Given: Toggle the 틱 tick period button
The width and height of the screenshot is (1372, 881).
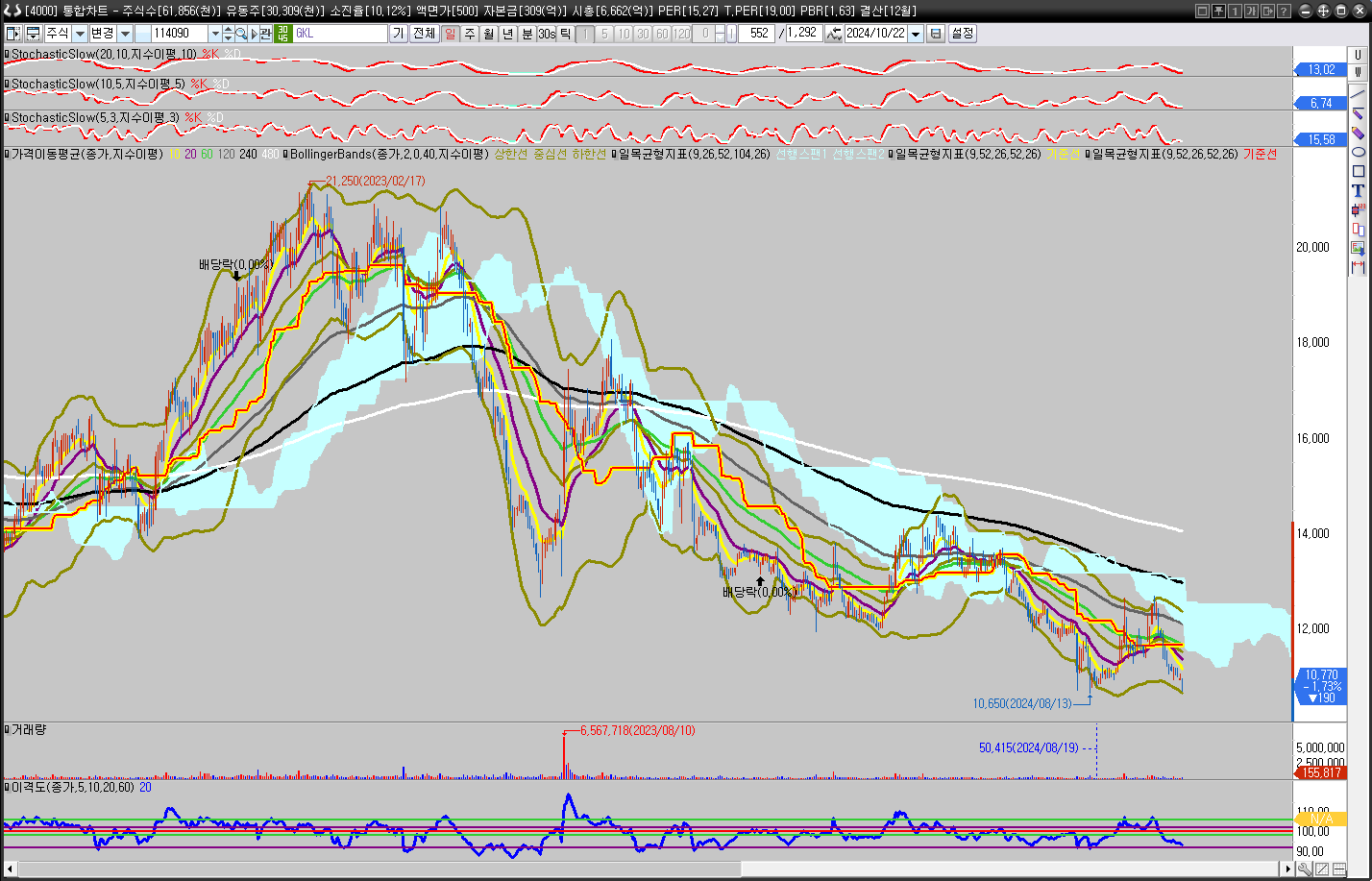Looking at the screenshot, I should pyautogui.click(x=566, y=34).
